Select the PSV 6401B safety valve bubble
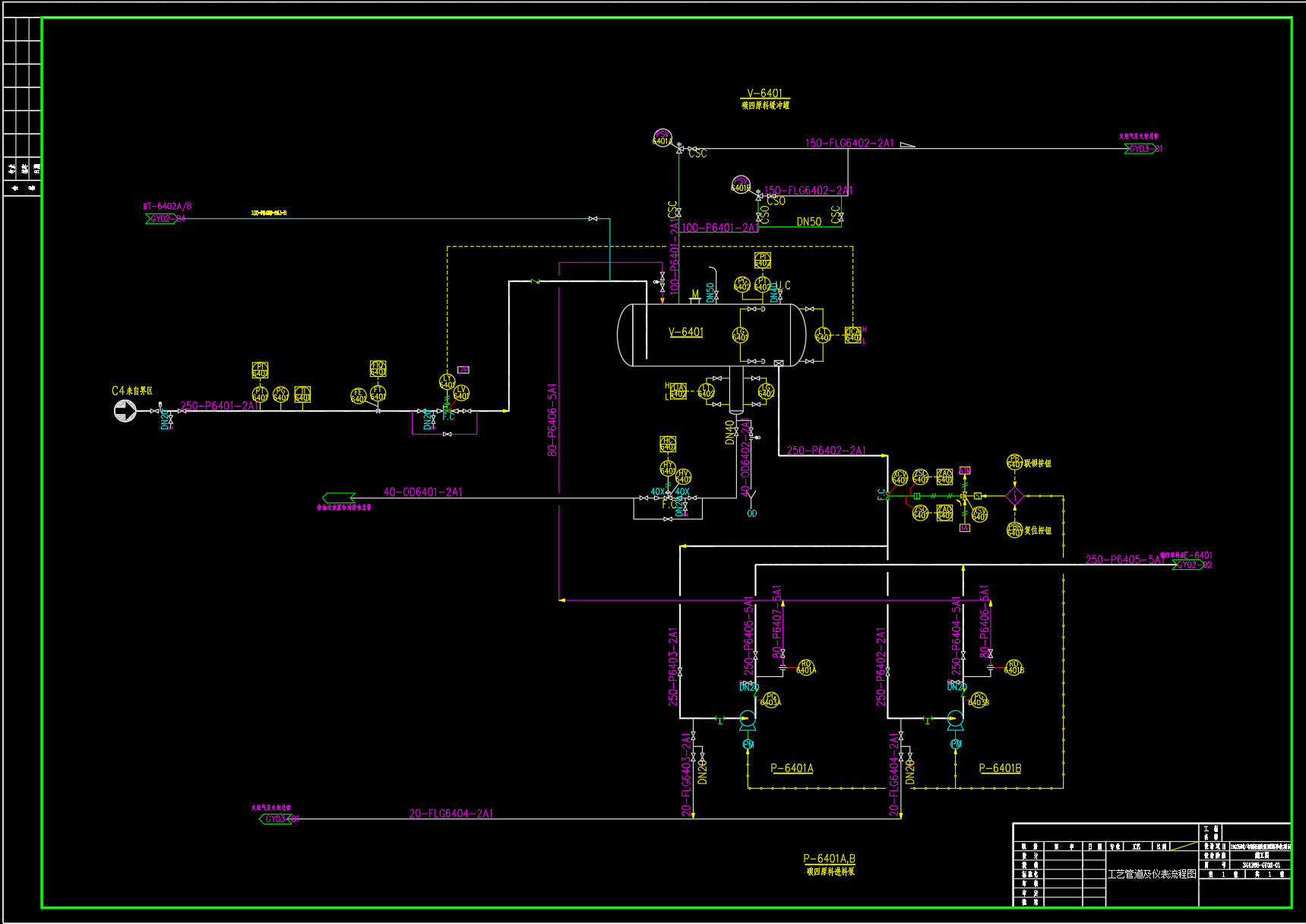Image resolution: width=1306 pixels, height=924 pixels. coord(741,185)
